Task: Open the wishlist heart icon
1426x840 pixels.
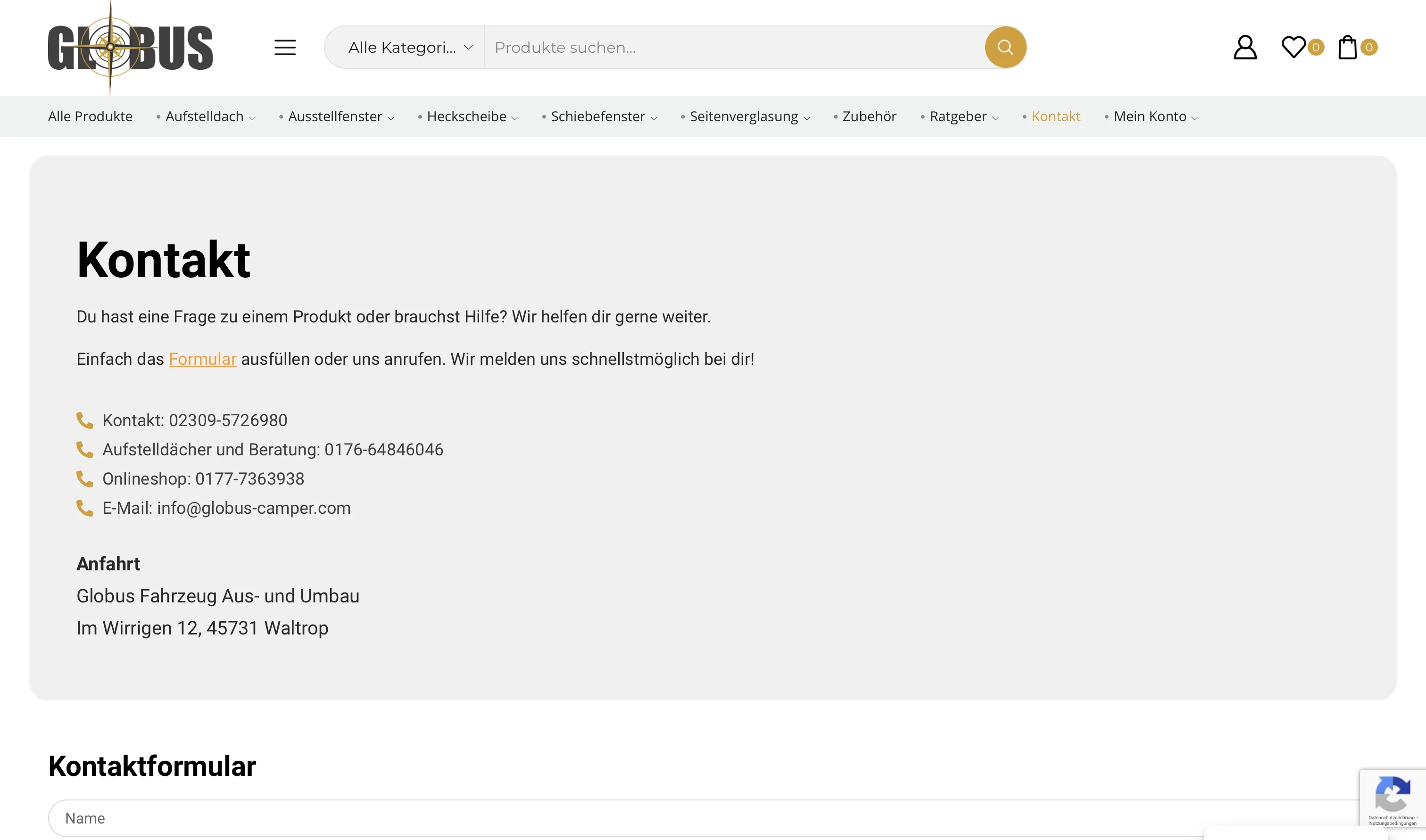Action: coord(1293,47)
